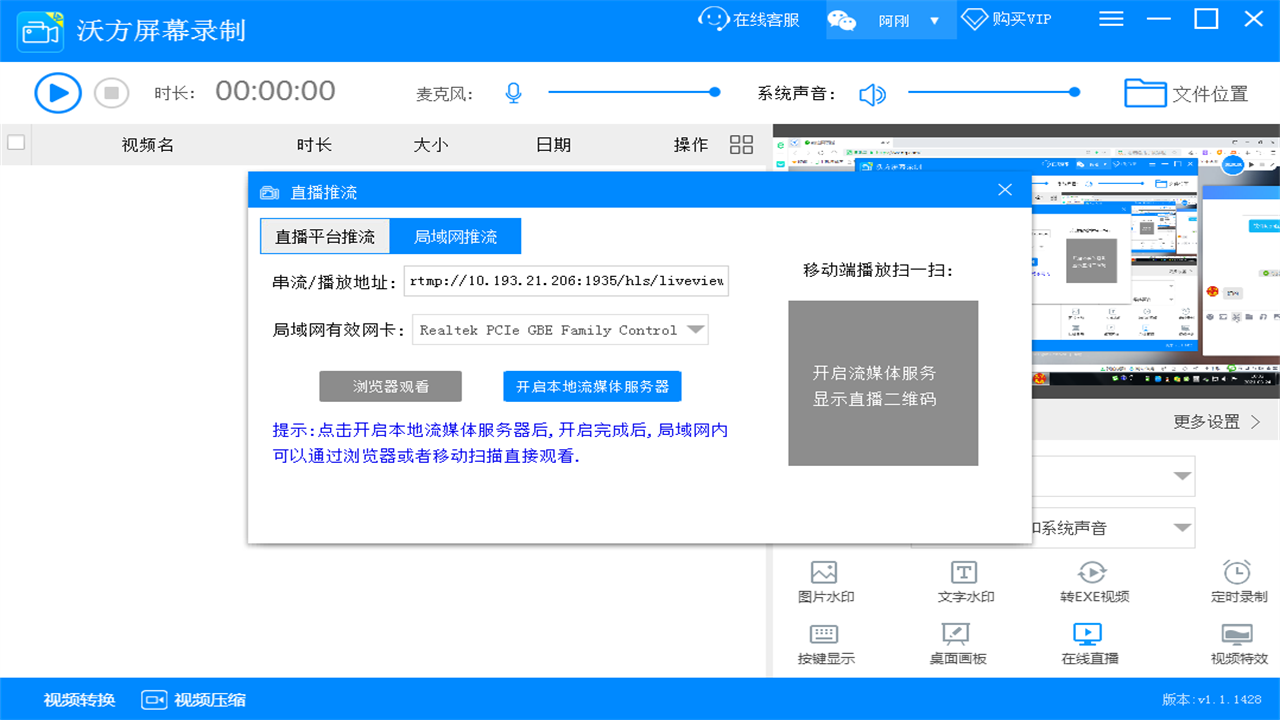Screen dimensions: 1280x720
Task: Click the RTMP streaming address input field
Action: tap(566, 281)
